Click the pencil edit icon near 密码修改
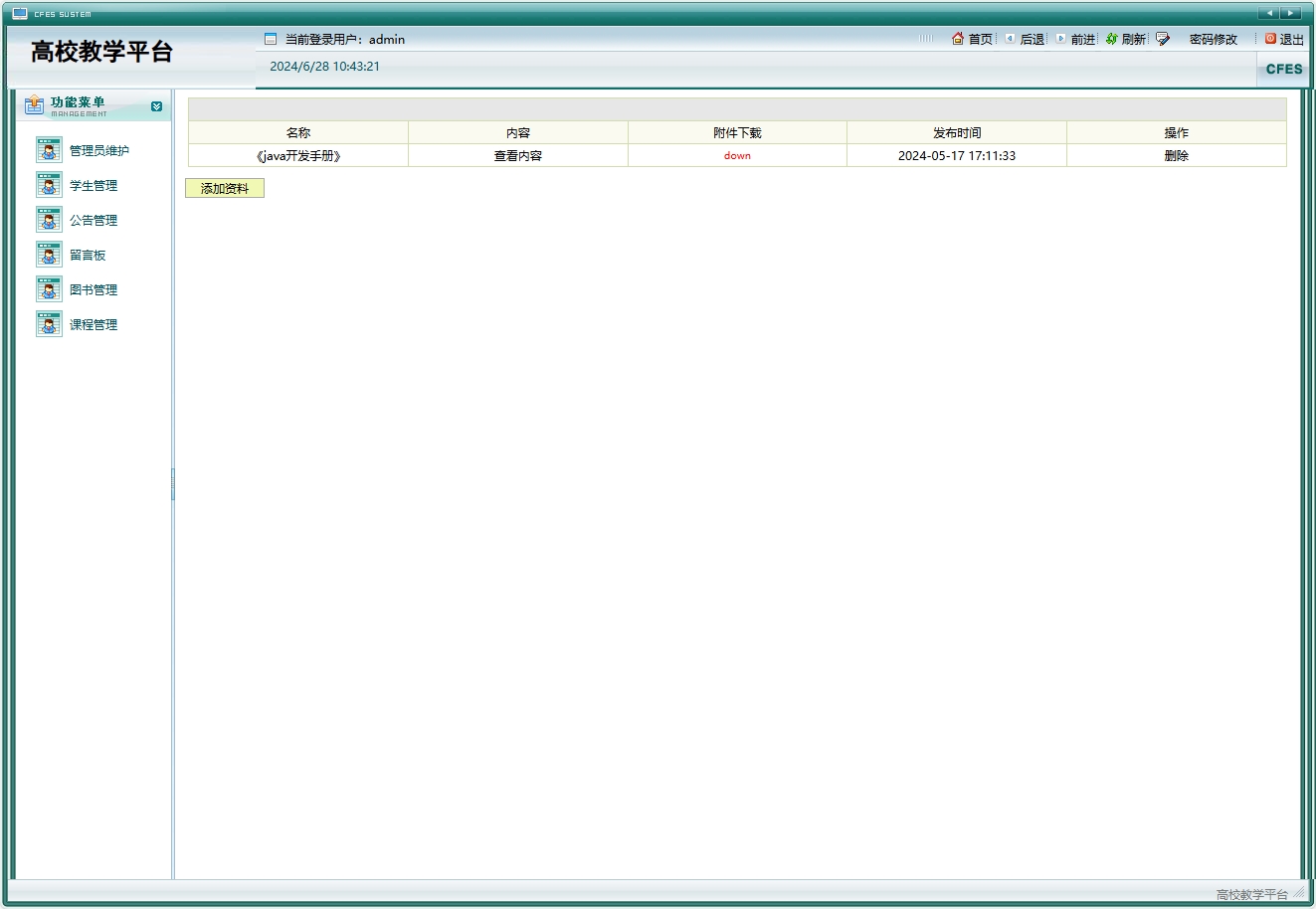The width and height of the screenshot is (1316, 909). click(x=1162, y=39)
